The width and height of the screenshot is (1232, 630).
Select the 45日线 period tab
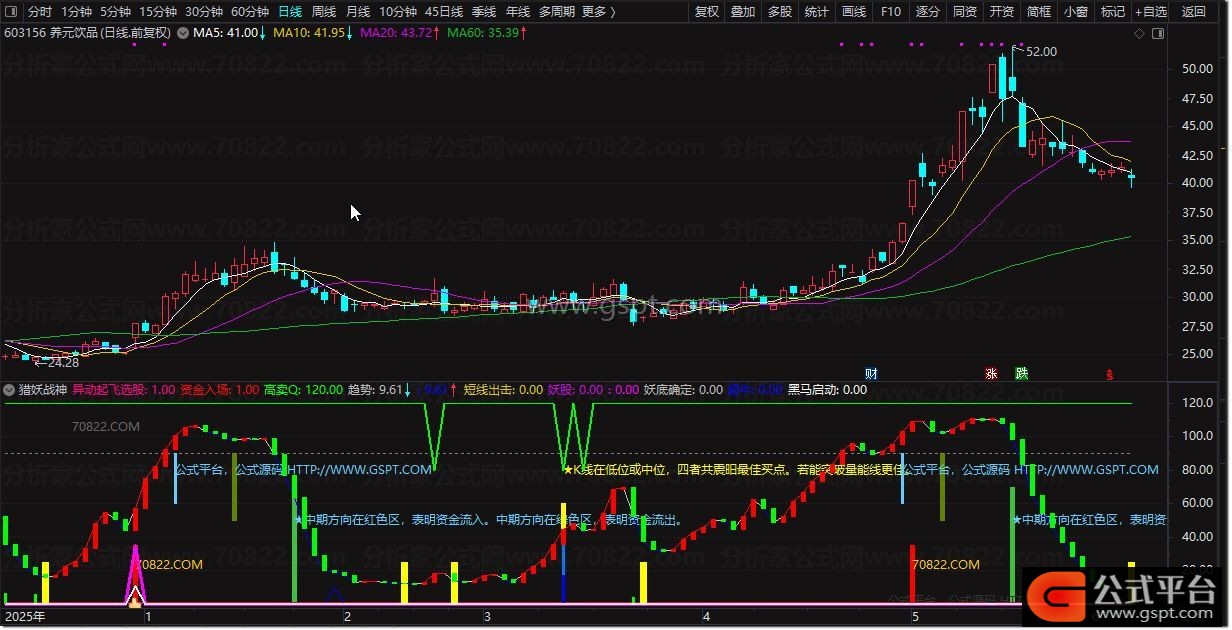pyautogui.click(x=444, y=12)
